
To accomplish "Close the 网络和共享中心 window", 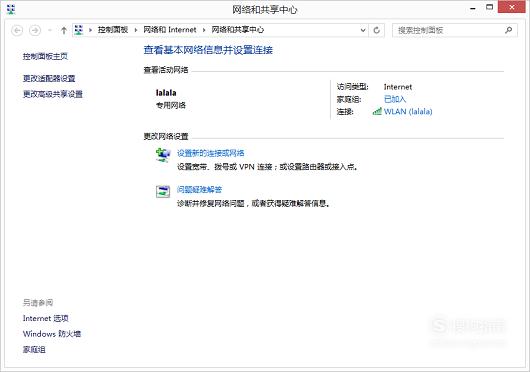I will [512, 7].
